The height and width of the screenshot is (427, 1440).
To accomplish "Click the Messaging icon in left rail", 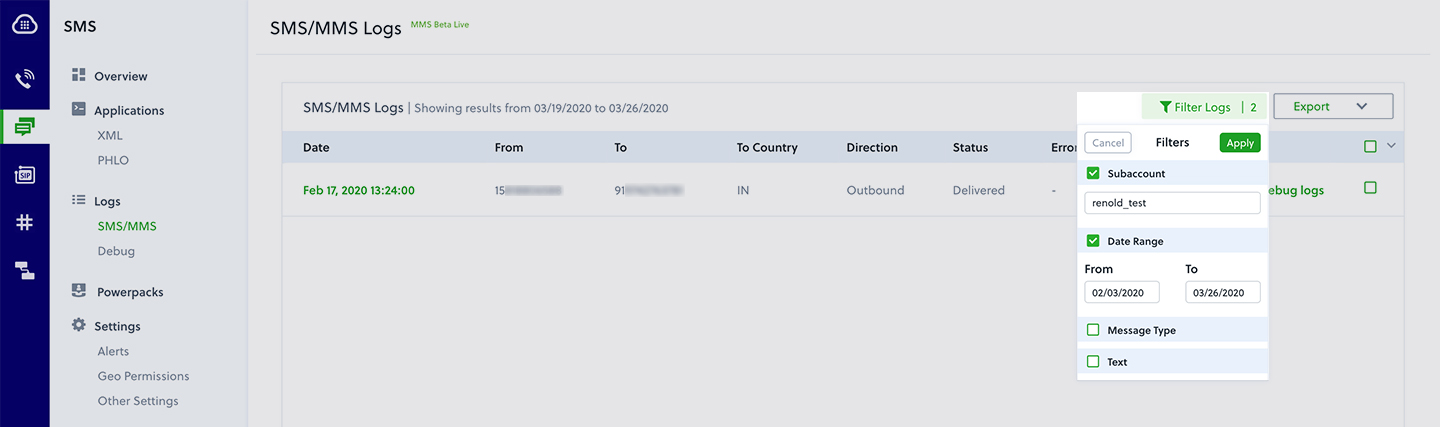I will (25, 127).
